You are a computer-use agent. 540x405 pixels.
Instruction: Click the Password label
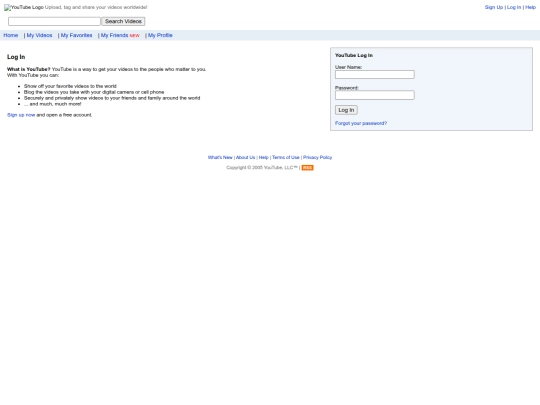[x=347, y=88]
